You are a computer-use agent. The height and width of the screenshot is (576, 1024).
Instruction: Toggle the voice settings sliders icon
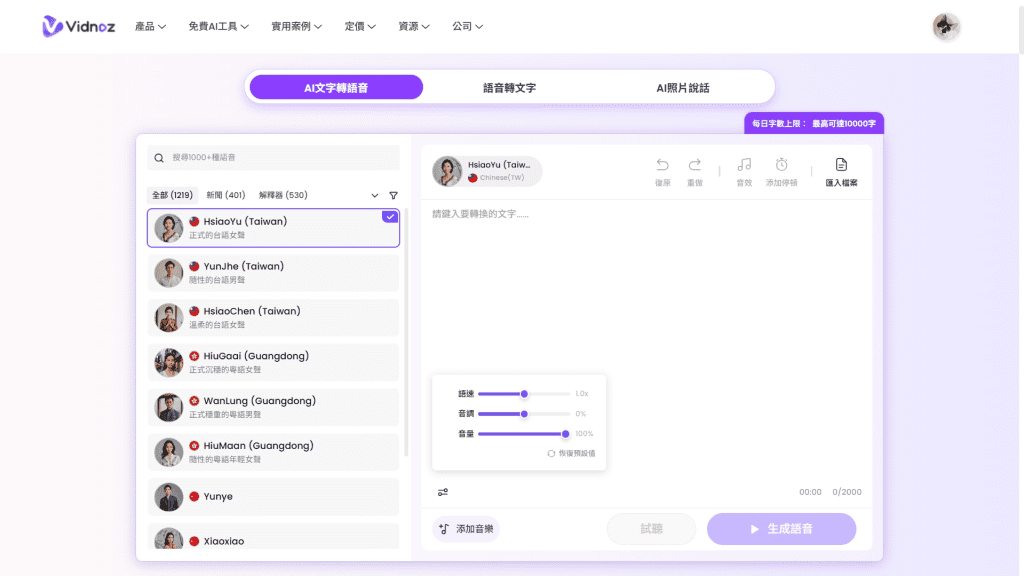pyautogui.click(x=443, y=492)
